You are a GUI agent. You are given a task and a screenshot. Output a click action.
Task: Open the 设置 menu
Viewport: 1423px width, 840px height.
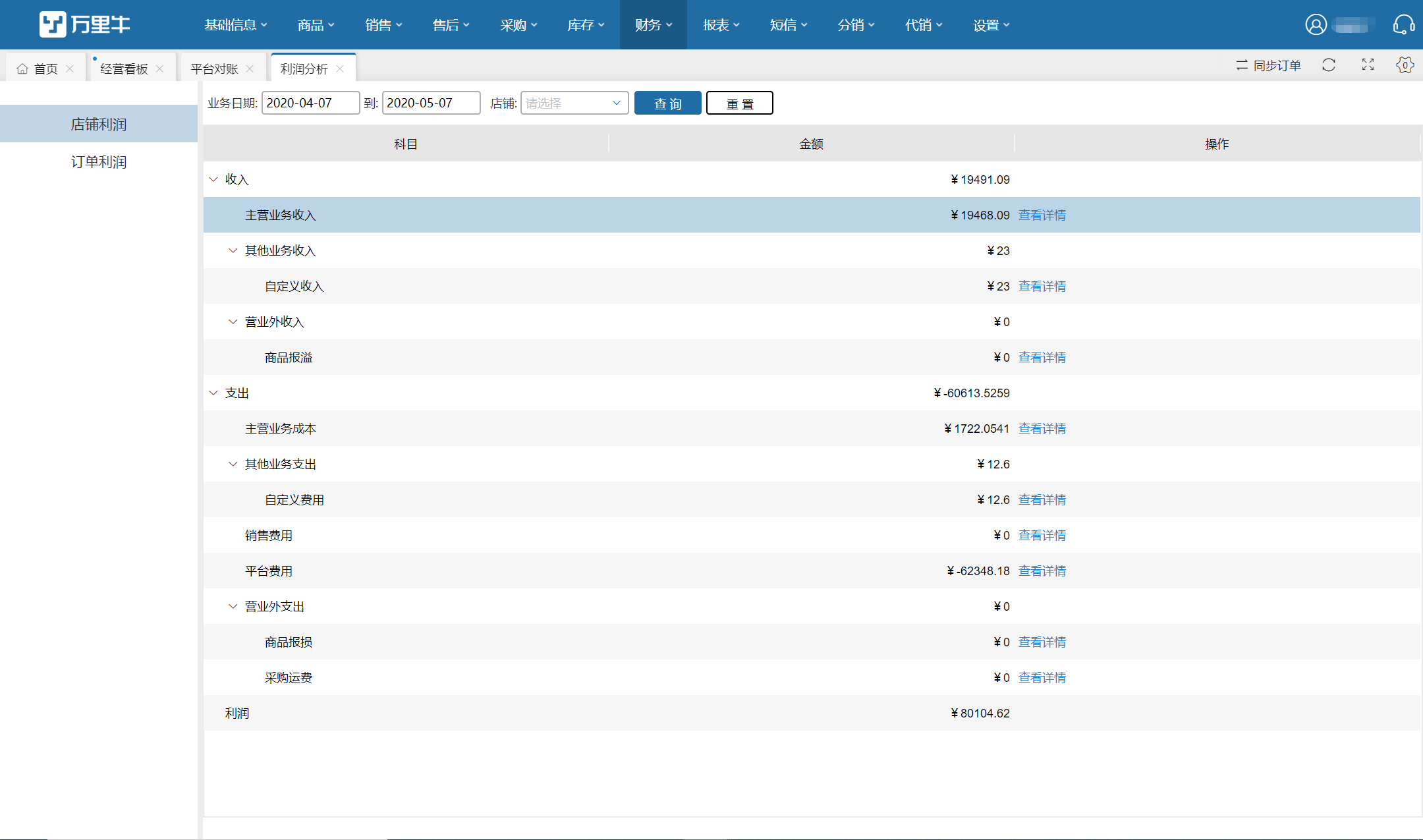point(991,25)
